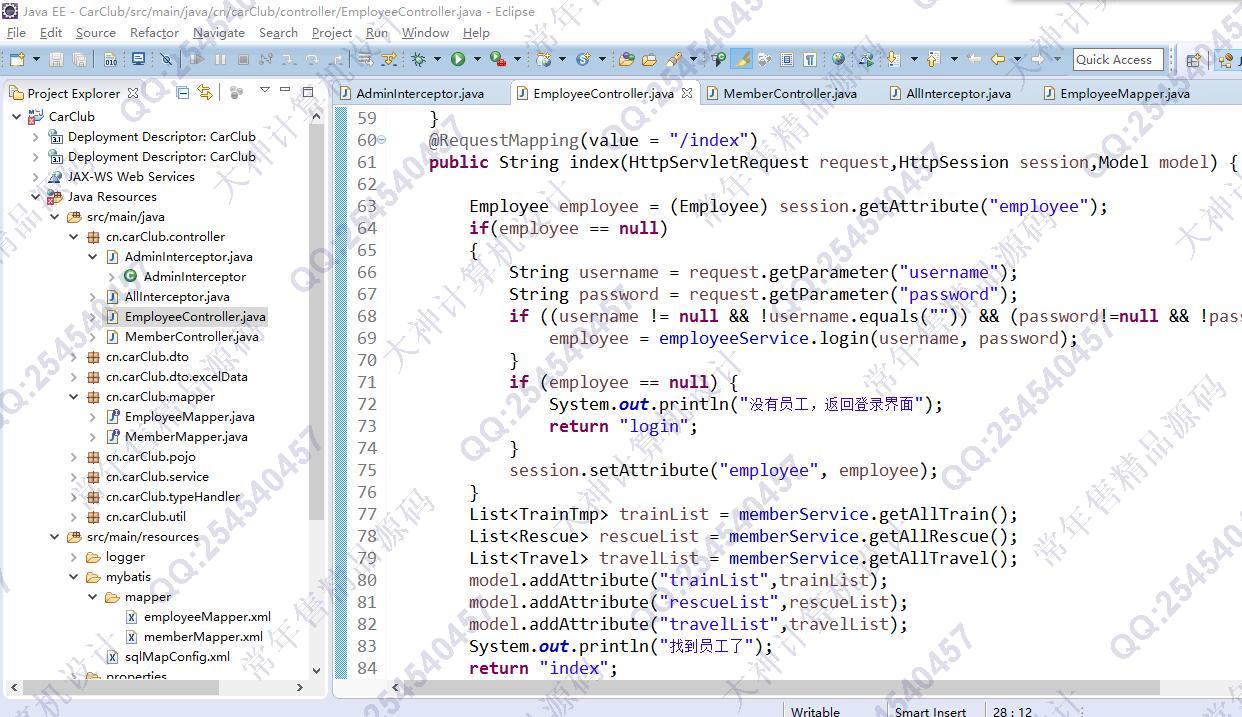Open the New wizard dropdown arrow
Viewport: 1242px width, 717px height.
tap(36, 59)
